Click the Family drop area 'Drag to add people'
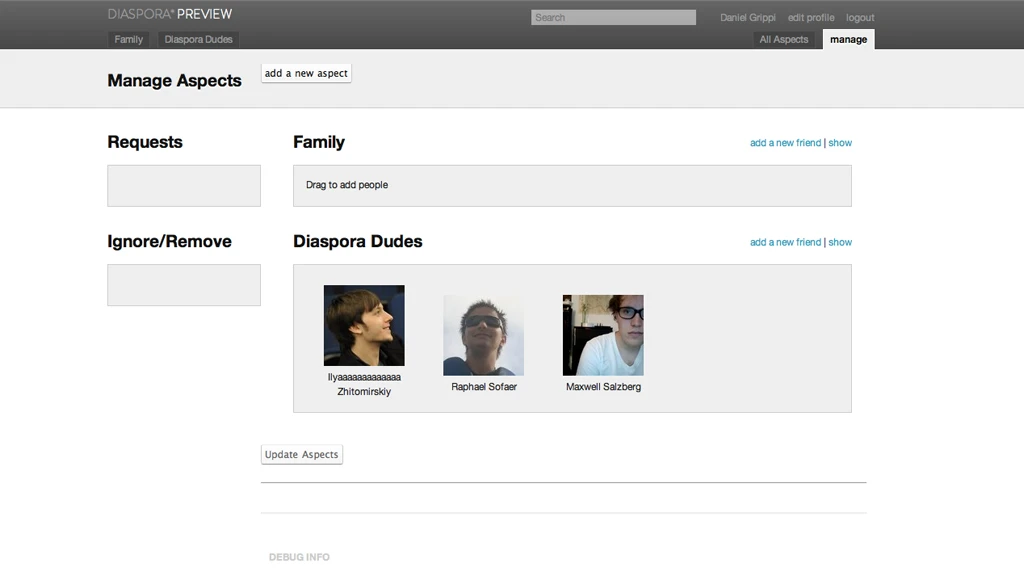This screenshot has height=576, width=1024. click(x=572, y=185)
